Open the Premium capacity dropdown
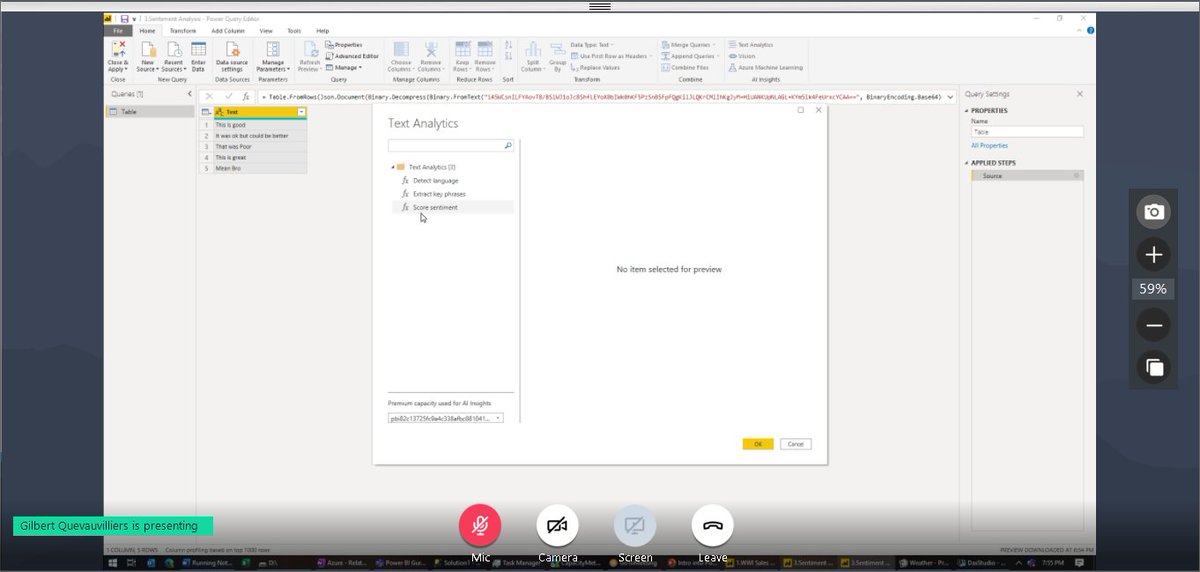Screen dimensions: 1200x572 point(445,418)
